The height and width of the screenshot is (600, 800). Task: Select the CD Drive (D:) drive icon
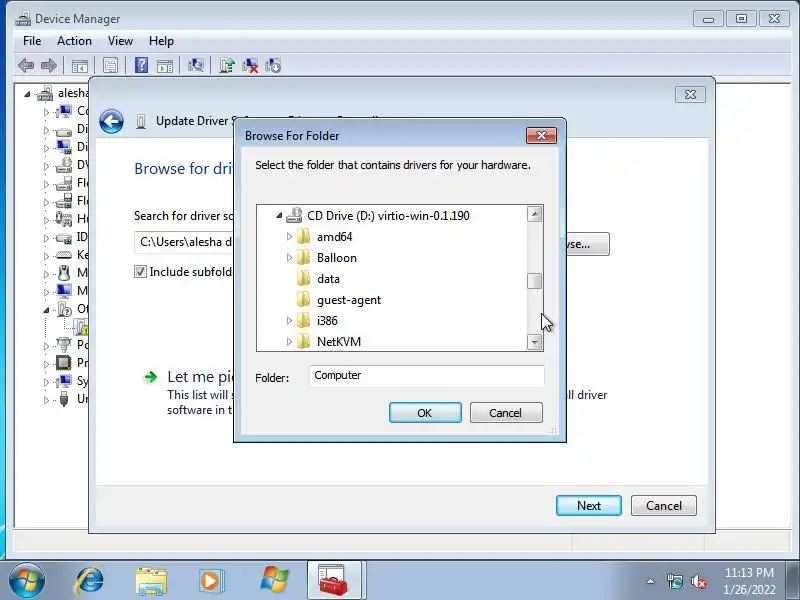click(x=294, y=215)
